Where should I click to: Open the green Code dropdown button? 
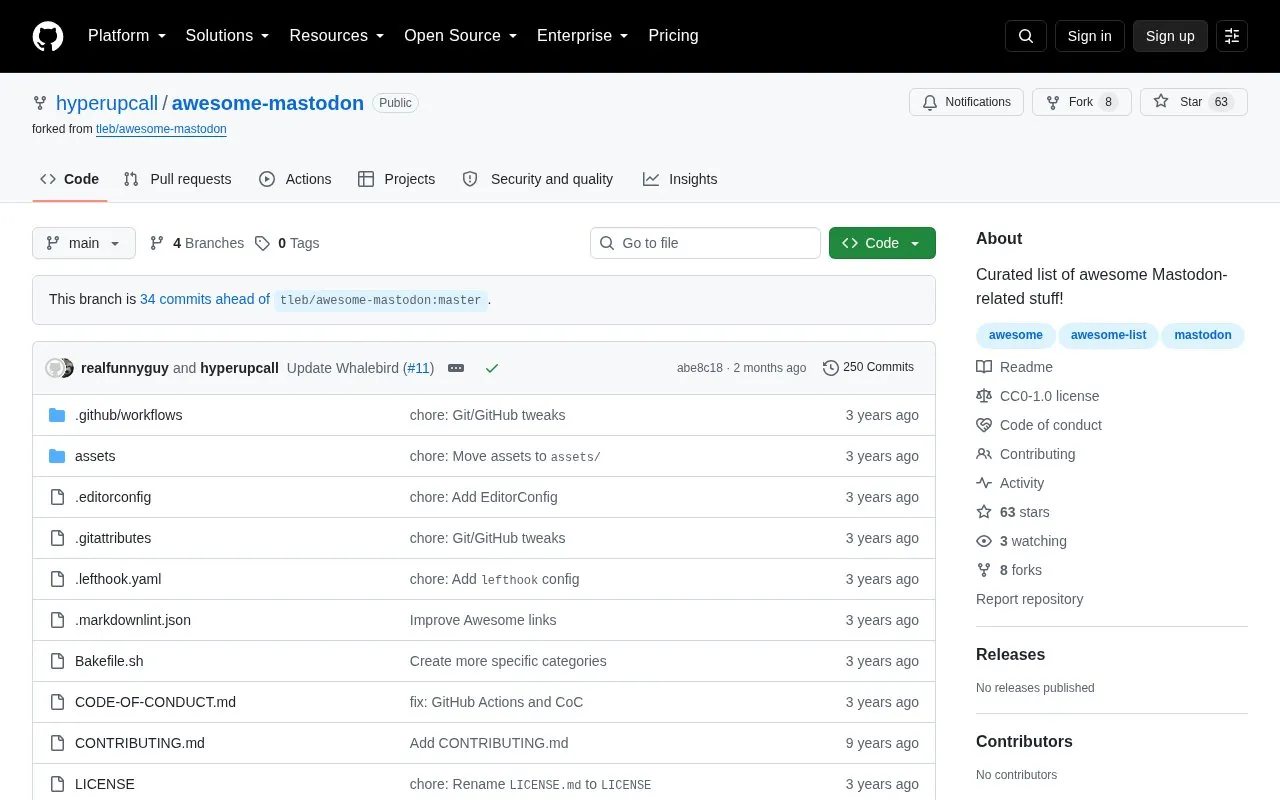(882, 243)
